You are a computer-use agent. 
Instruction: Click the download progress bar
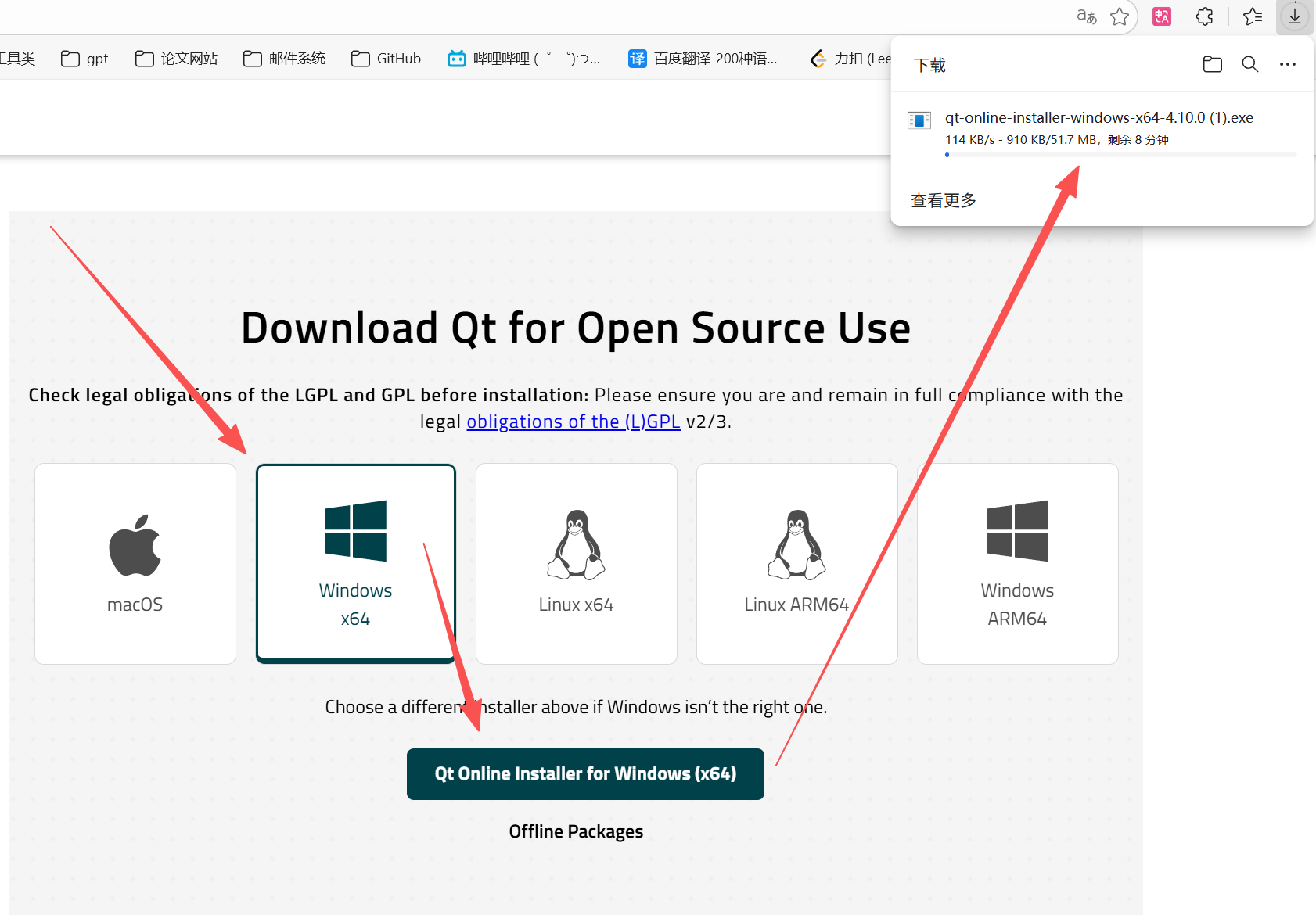click(x=1120, y=155)
